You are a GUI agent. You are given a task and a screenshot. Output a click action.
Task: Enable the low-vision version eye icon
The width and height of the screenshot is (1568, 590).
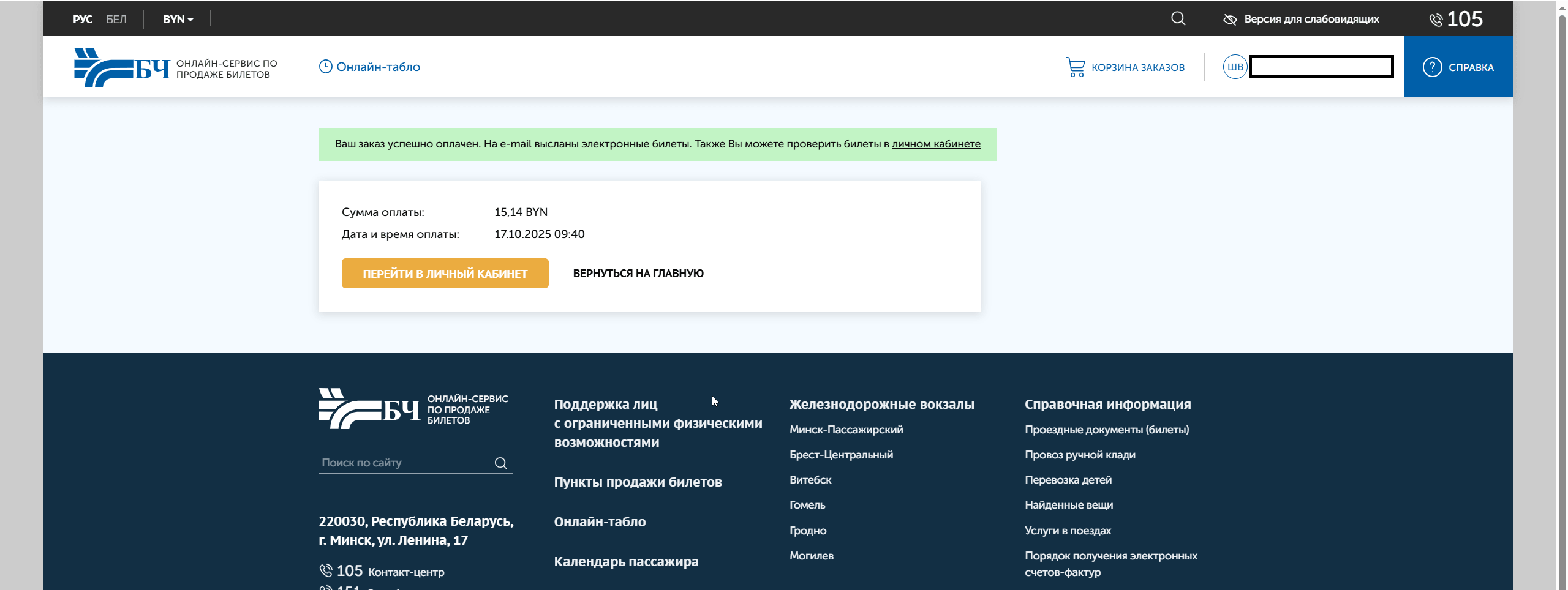[x=1230, y=20]
